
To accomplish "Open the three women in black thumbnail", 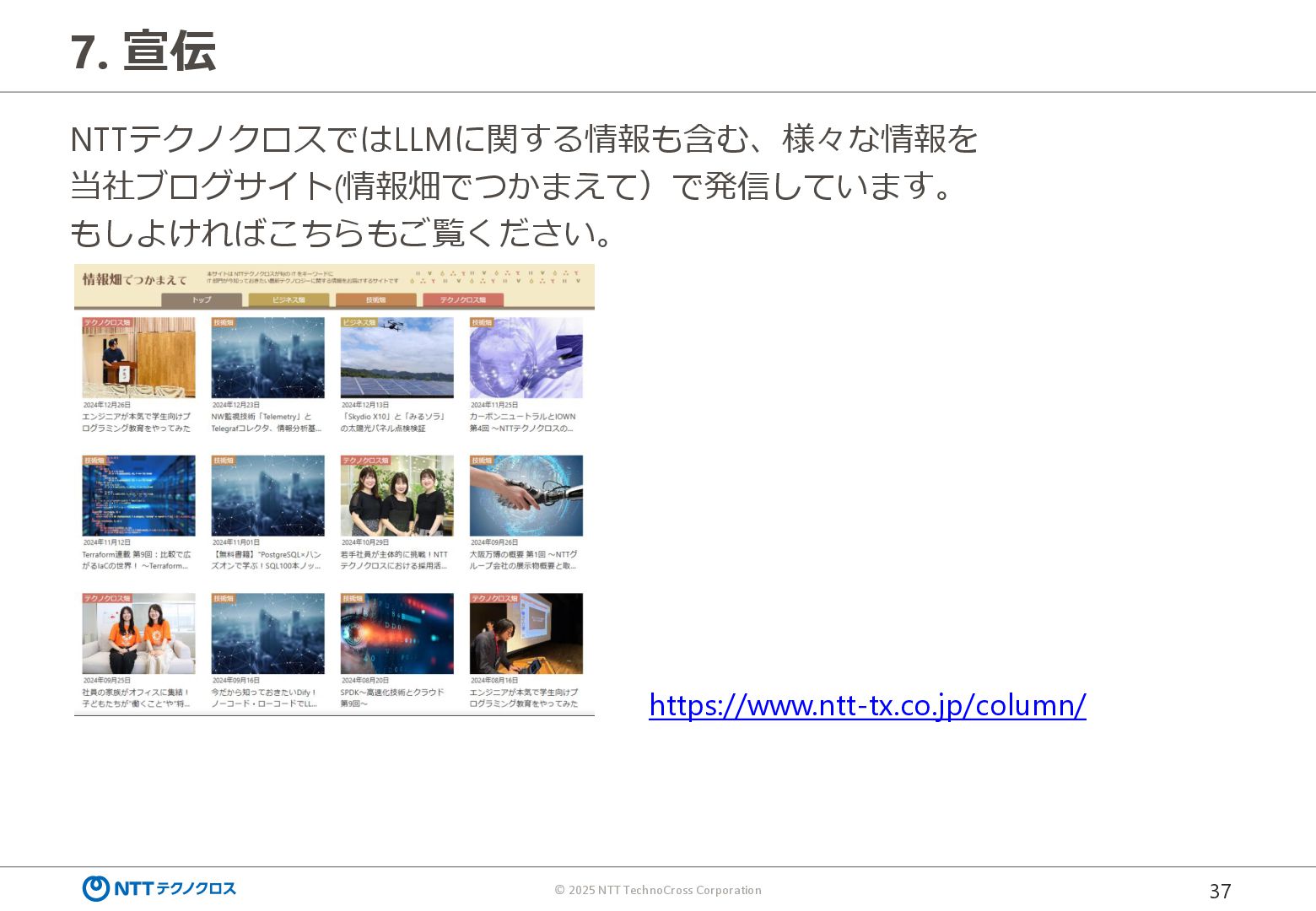I will [396, 496].
